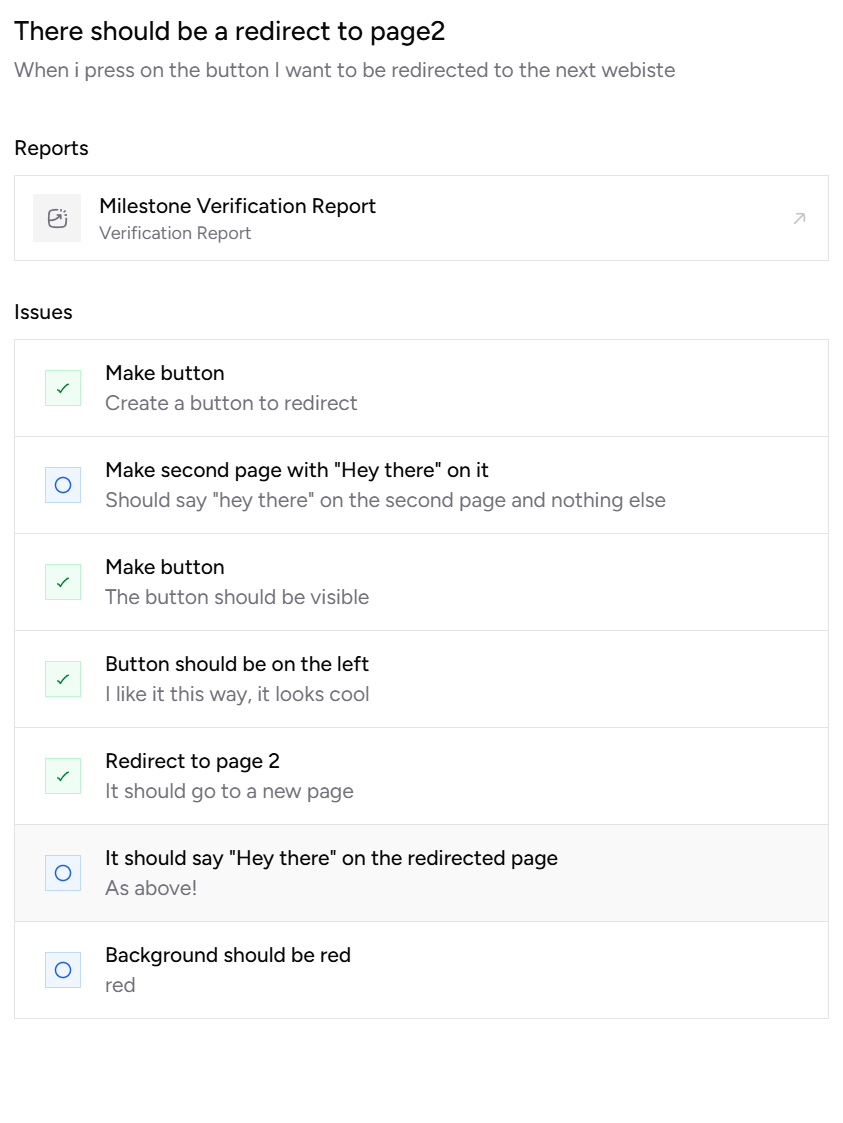
Task: Open the "Background should be red" issue title
Action: [x=228, y=955]
